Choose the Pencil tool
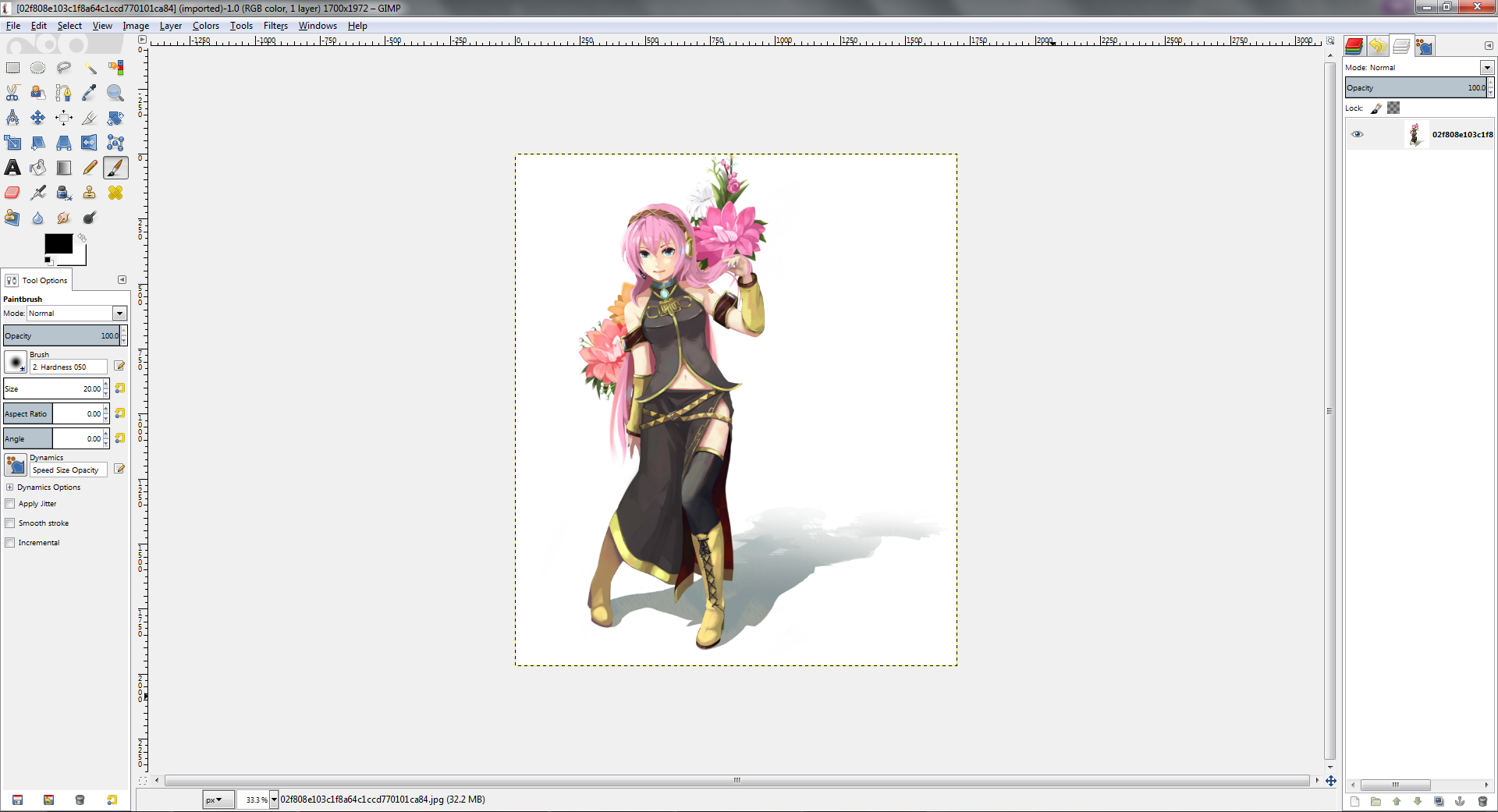The height and width of the screenshot is (812, 1498). (90, 168)
